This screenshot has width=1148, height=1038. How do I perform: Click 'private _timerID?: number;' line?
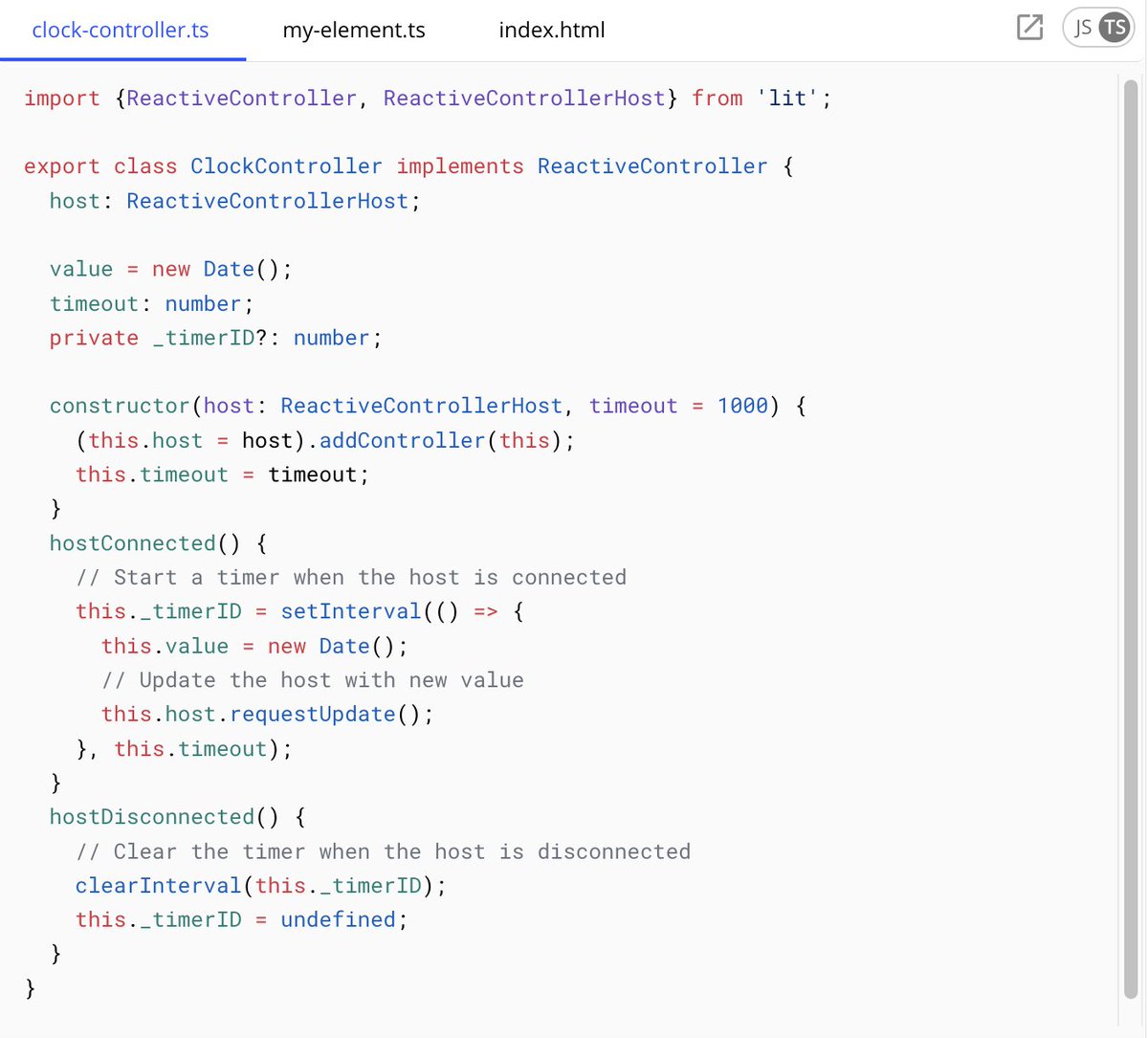tap(215, 338)
